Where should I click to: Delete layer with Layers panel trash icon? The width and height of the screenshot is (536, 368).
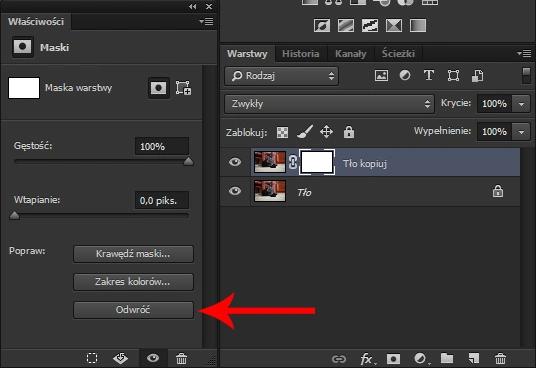500,358
